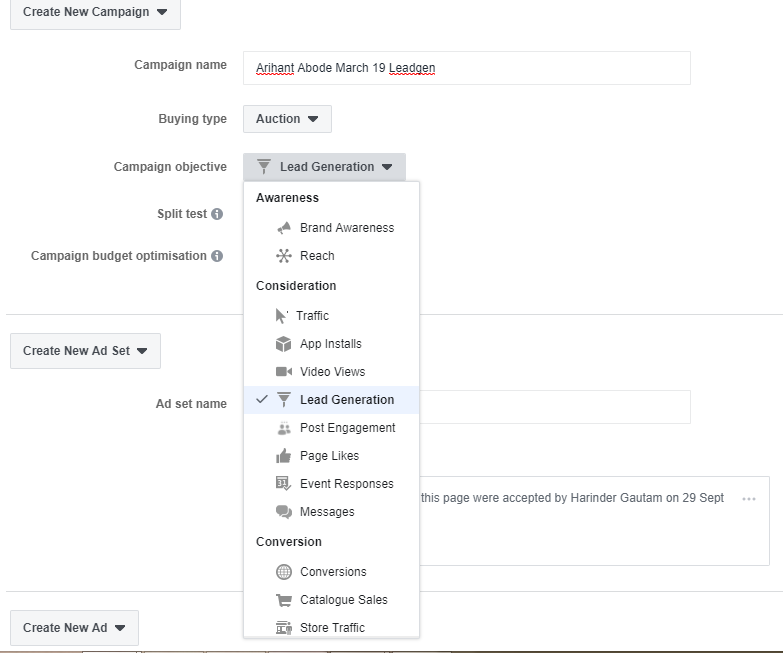Click the Campaign name input field
This screenshot has height=653, width=783.
coord(467,68)
